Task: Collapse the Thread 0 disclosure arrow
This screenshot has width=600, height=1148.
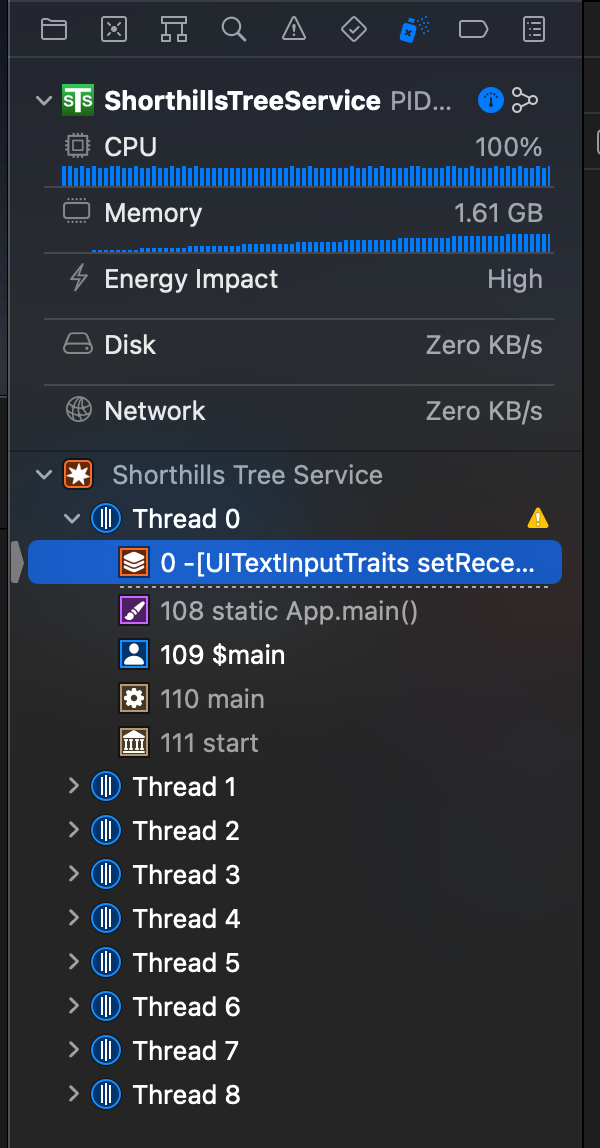Action: 72,519
